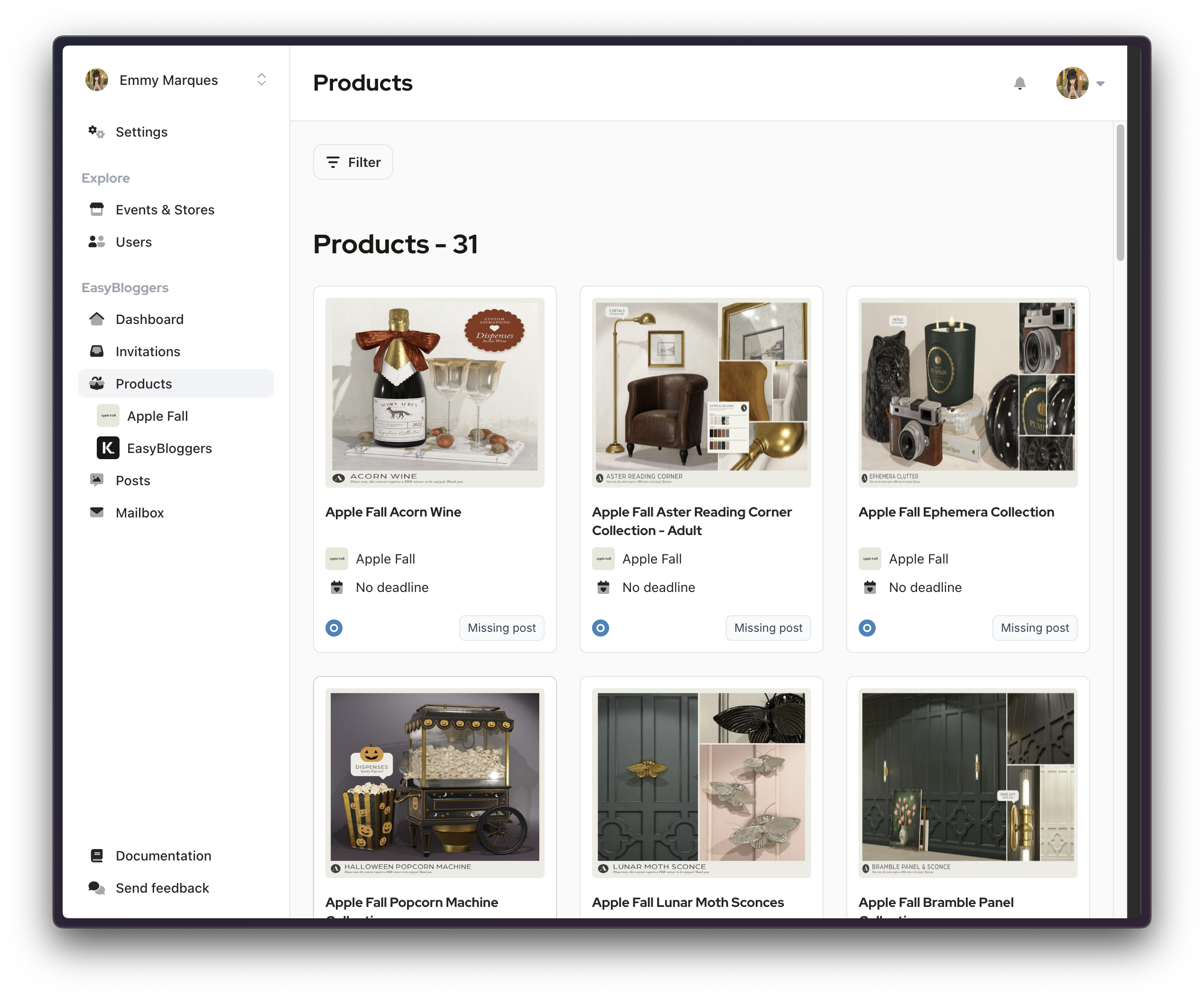Expand the Emmy Marques account switcher
Screen dimensions: 1204x998
(x=261, y=80)
